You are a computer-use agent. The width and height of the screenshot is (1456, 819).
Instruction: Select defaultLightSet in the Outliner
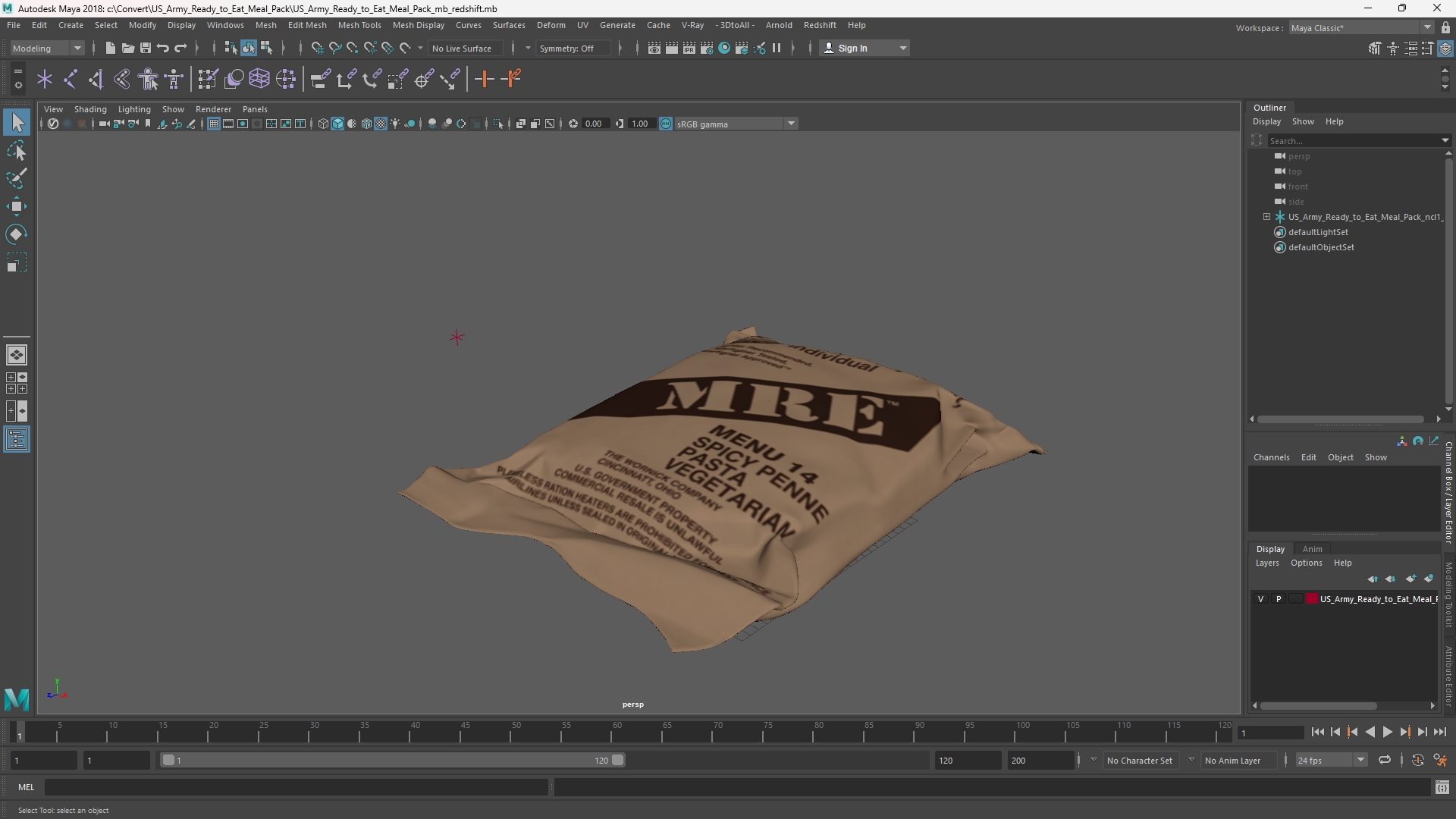click(1318, 232)
